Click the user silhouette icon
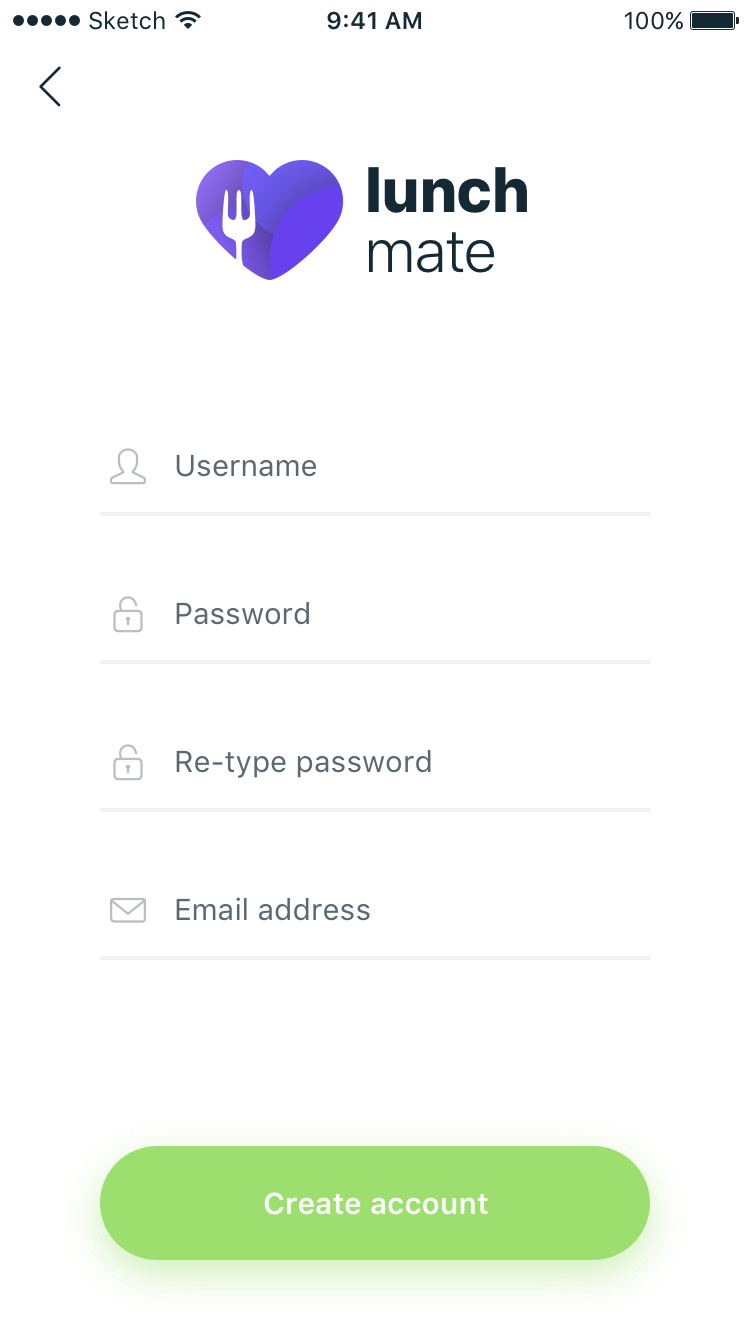750x1334 pixels. 128,467
